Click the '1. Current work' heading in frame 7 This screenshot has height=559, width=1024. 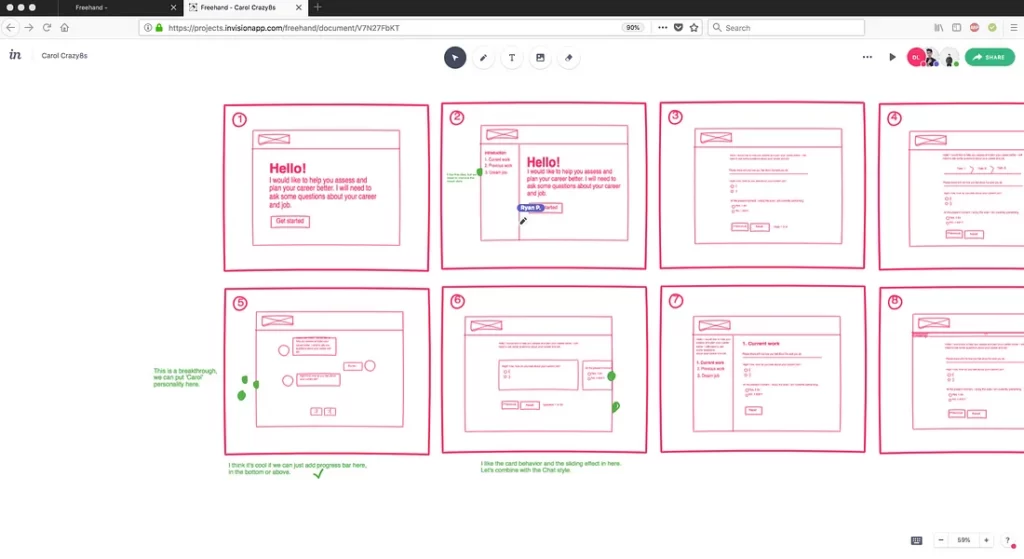pyautogui.click(x=761, y=343)
